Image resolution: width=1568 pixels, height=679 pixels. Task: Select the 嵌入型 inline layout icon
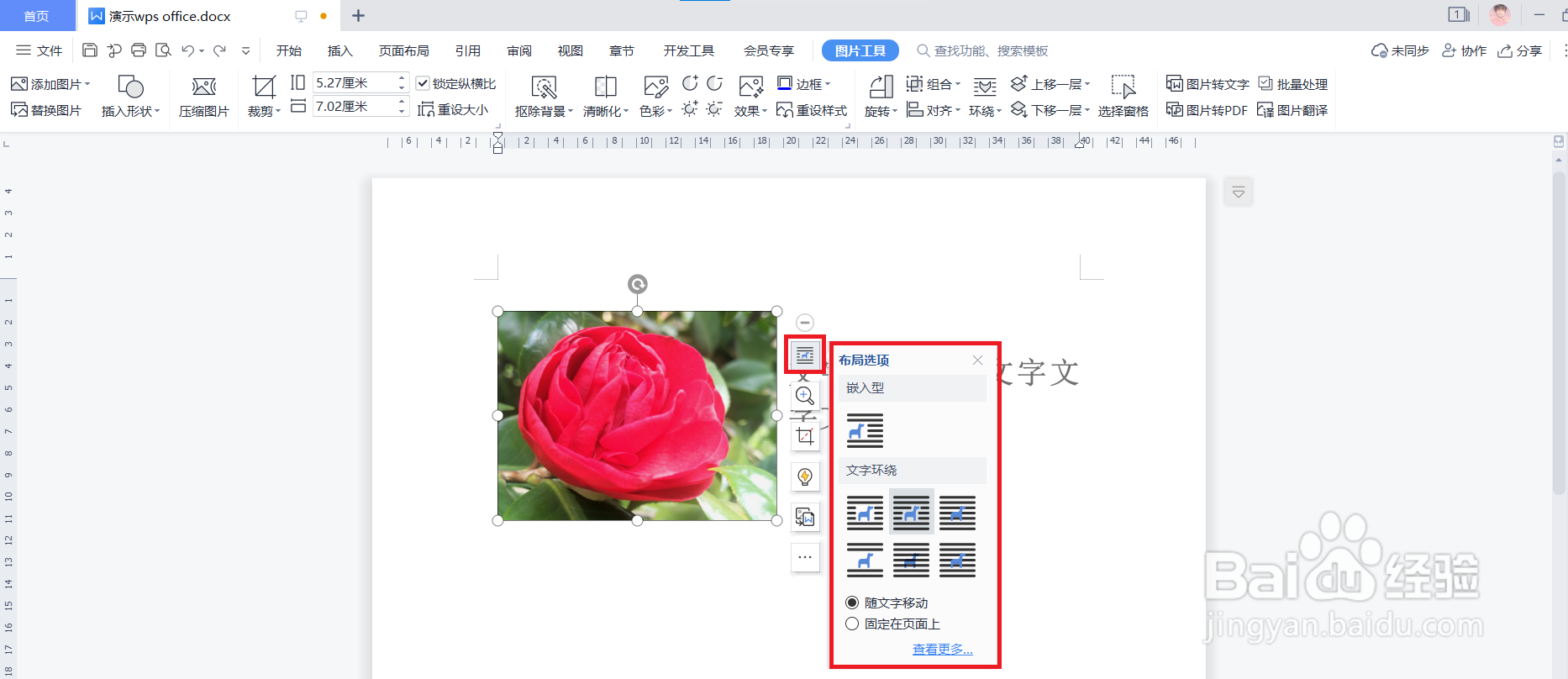(x=865, y=430)
